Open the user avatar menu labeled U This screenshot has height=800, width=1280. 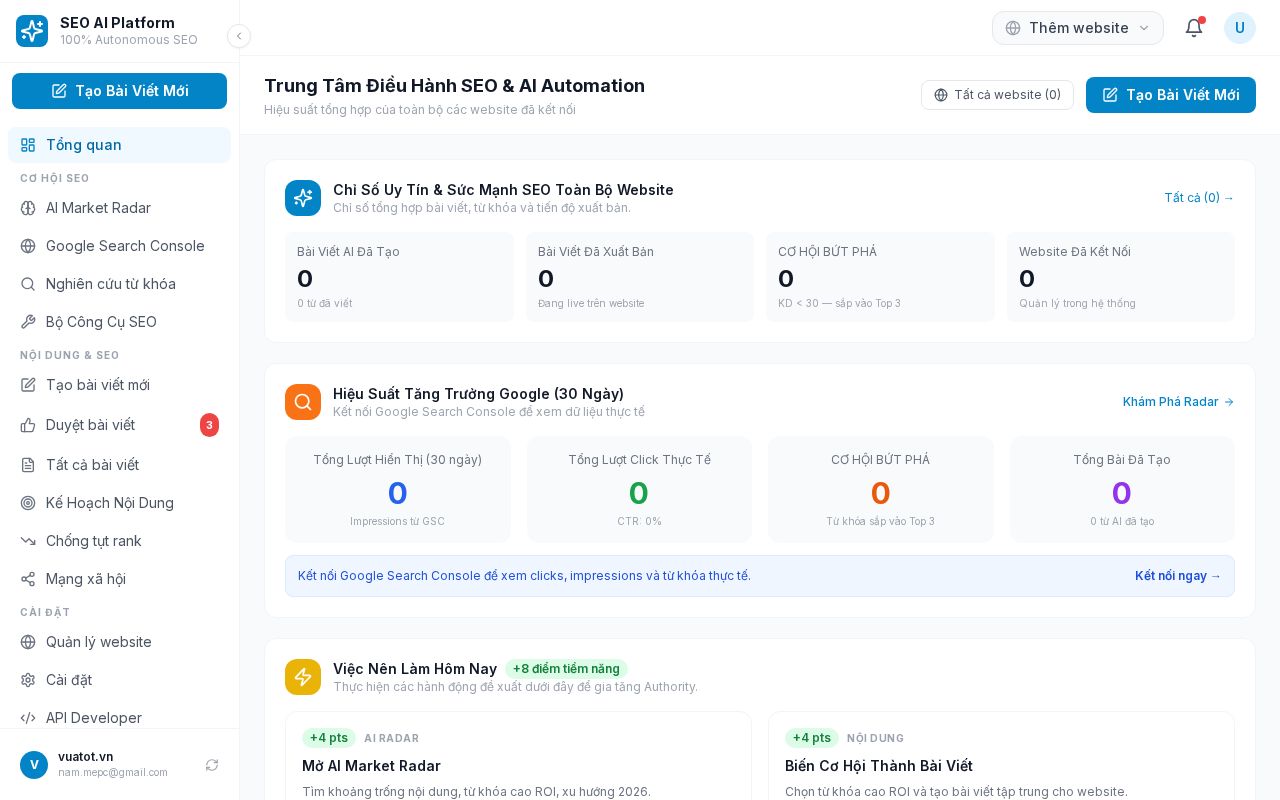click(1240, 28)
